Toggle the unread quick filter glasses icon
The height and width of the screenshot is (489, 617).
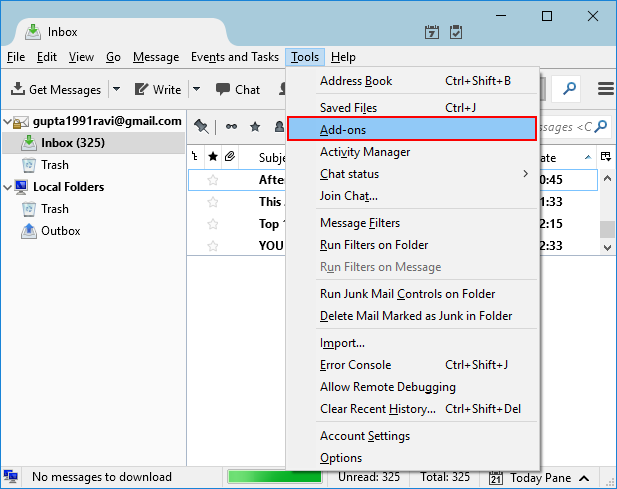(x=231, y=126)
